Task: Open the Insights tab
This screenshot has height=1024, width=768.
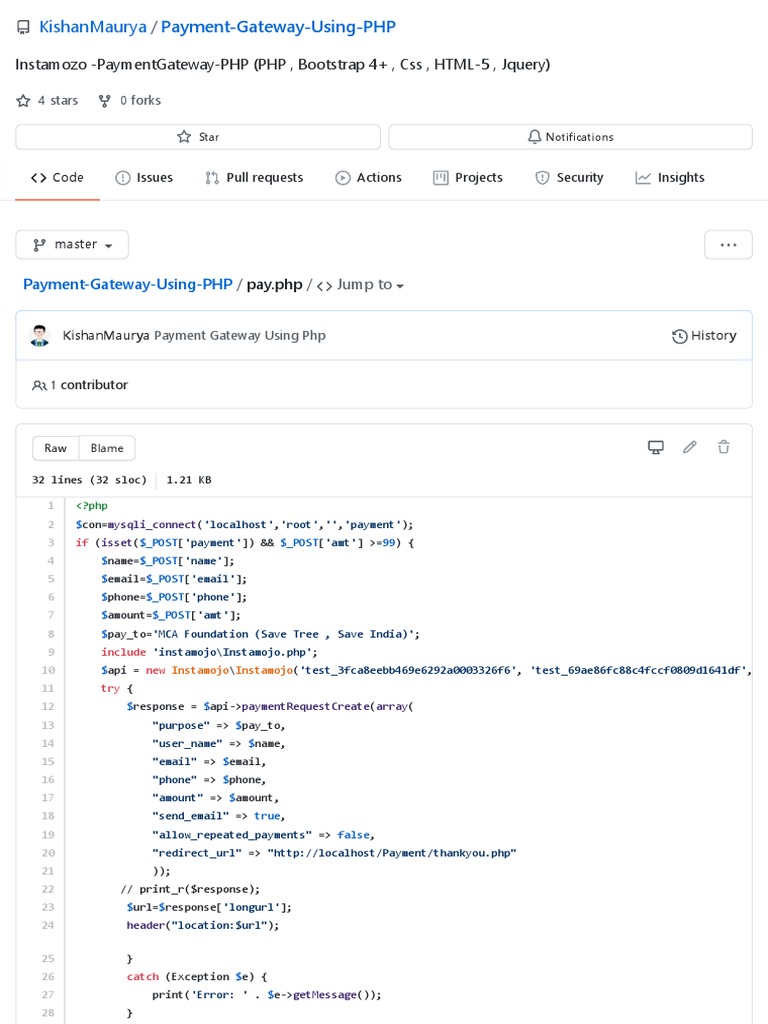Action: (670, 178)
